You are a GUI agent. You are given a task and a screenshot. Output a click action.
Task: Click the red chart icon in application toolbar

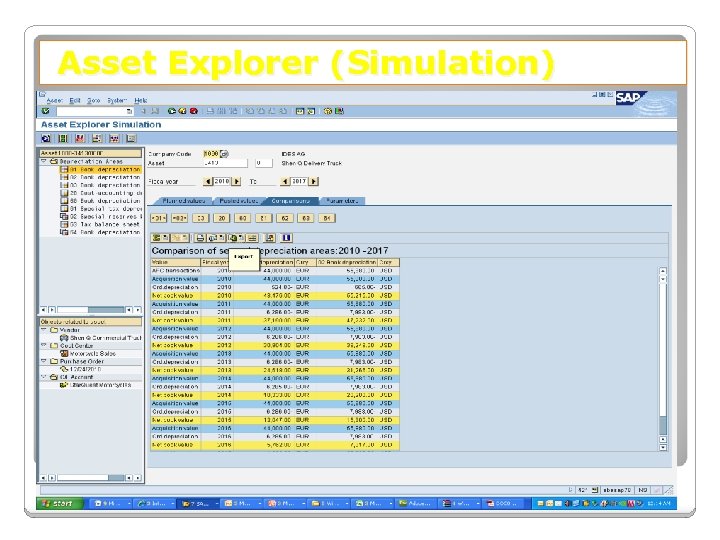(80, 138)
